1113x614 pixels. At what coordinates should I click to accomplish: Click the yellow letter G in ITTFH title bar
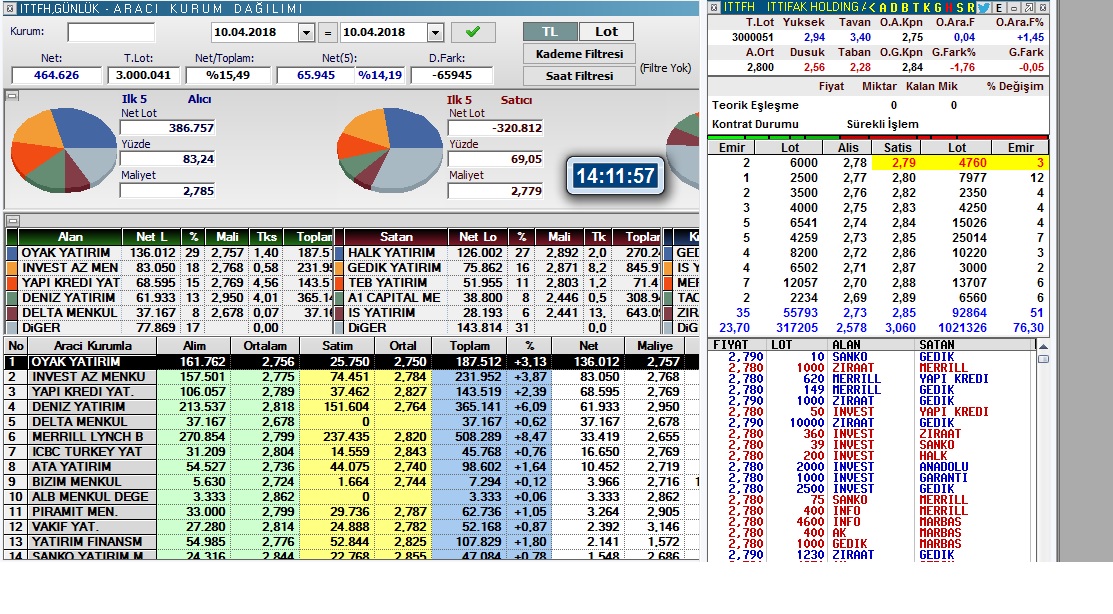click(x=938, y=8)
